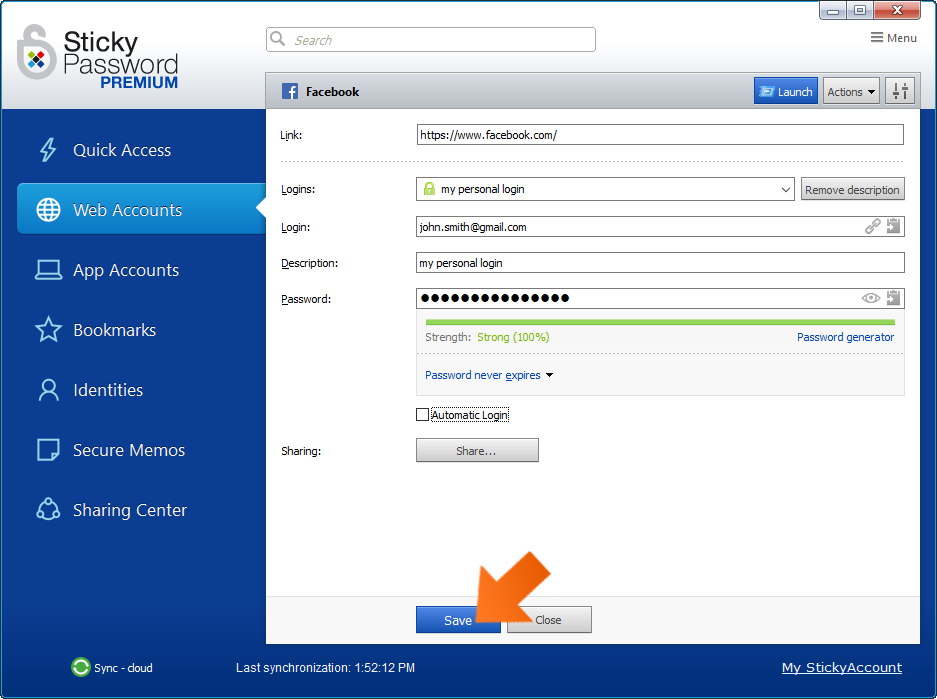The height and width of the screenshot is (699, 937).
Task: Click the magnifier icon in the search box
Action: click(278, 39)
